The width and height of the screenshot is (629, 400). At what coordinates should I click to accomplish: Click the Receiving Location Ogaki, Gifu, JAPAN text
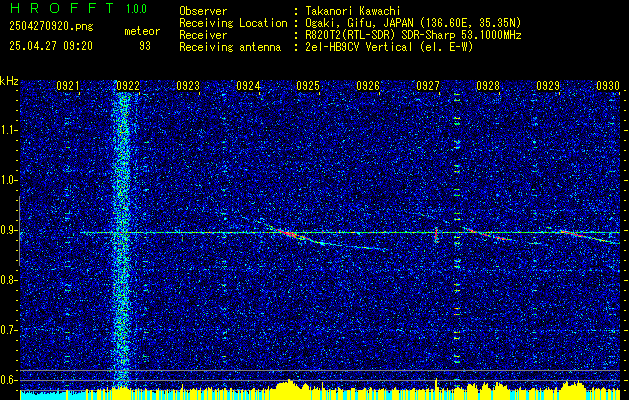coord(413,23)
